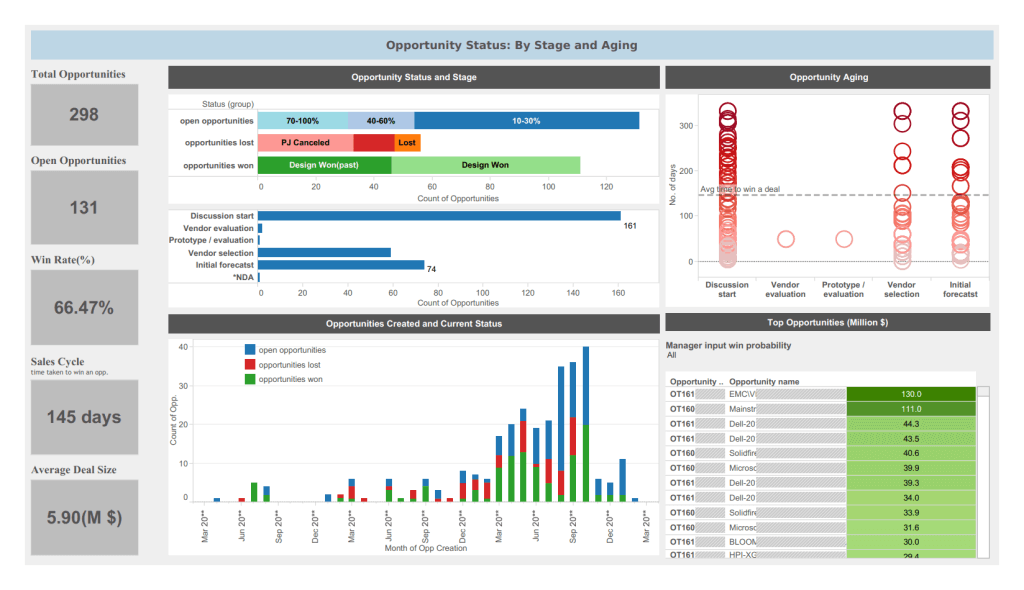
Task: Click the Opportunity name column header
Action: coord(764,382)
